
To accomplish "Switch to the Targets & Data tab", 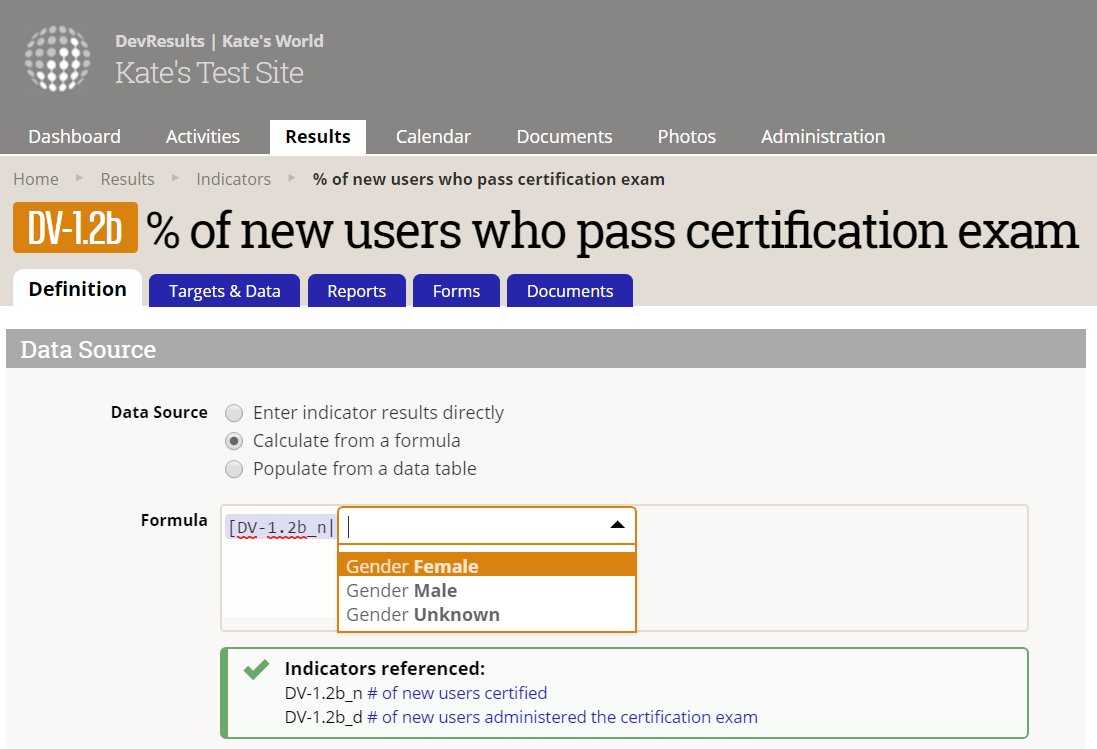I will click(224, 291).
